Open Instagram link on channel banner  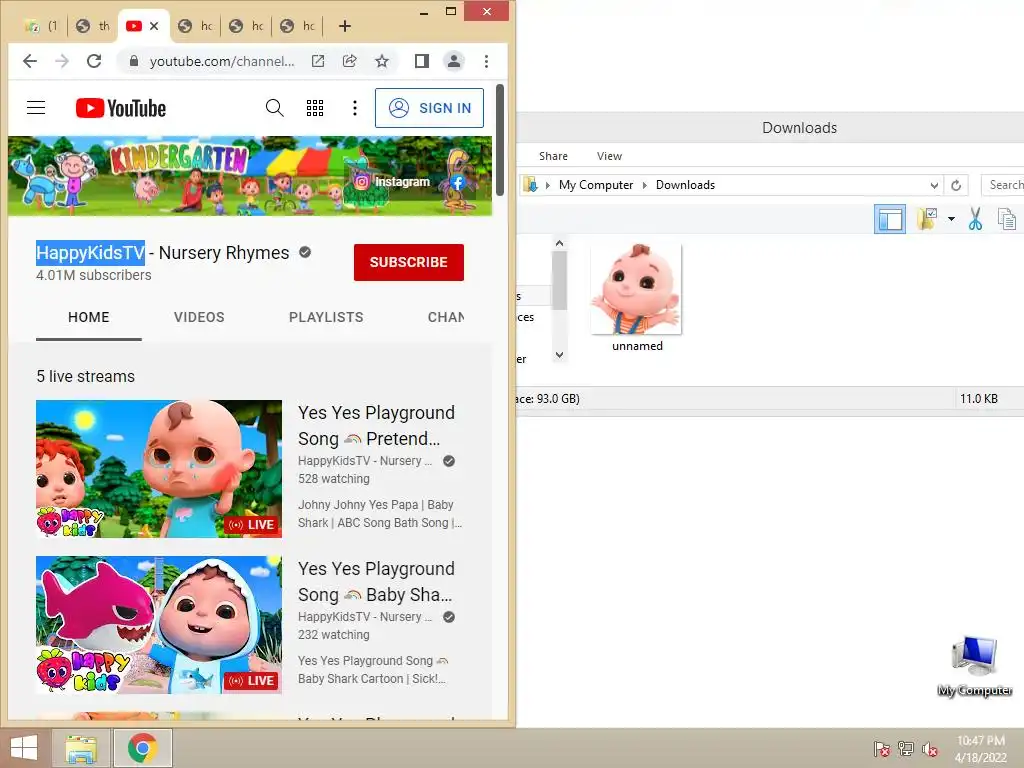tap(392, 182)
